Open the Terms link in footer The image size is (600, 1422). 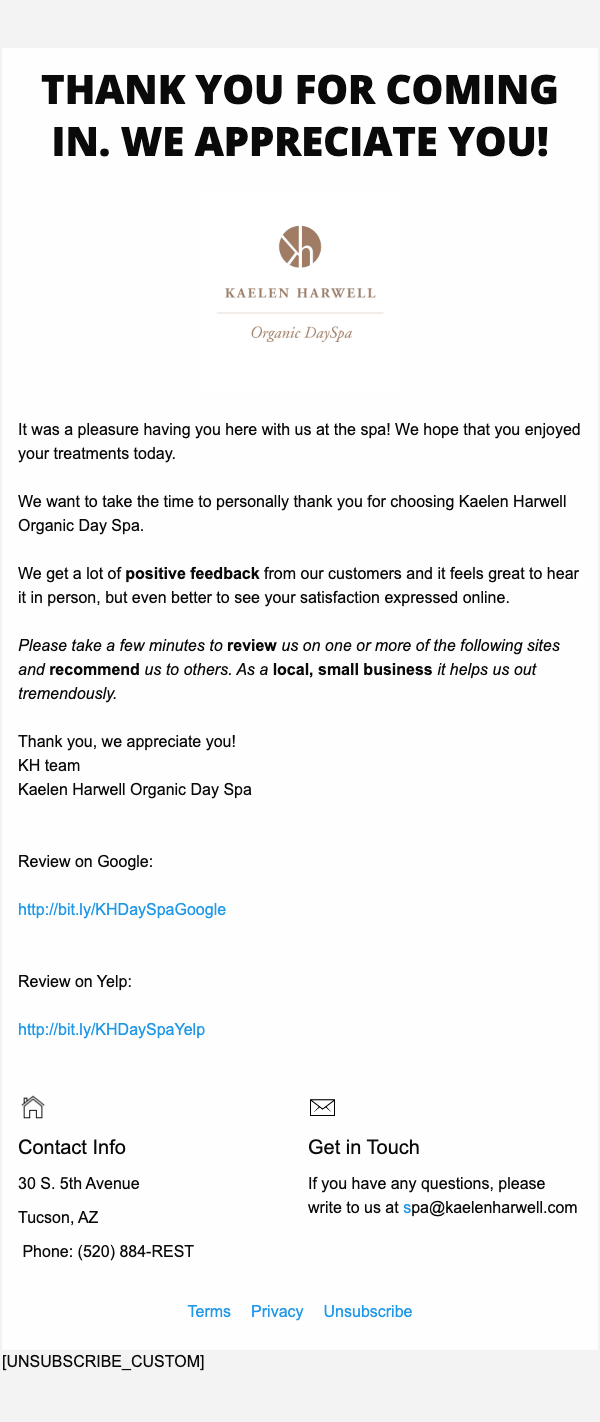click(209, 1312)
